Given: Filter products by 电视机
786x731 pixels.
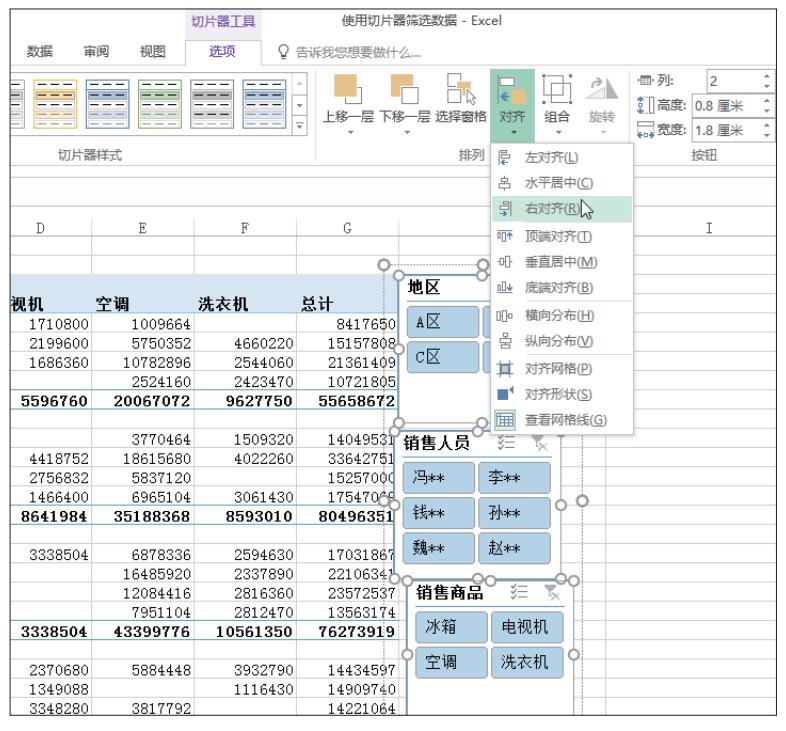Looking at the screenshot, I should [527, 627].
